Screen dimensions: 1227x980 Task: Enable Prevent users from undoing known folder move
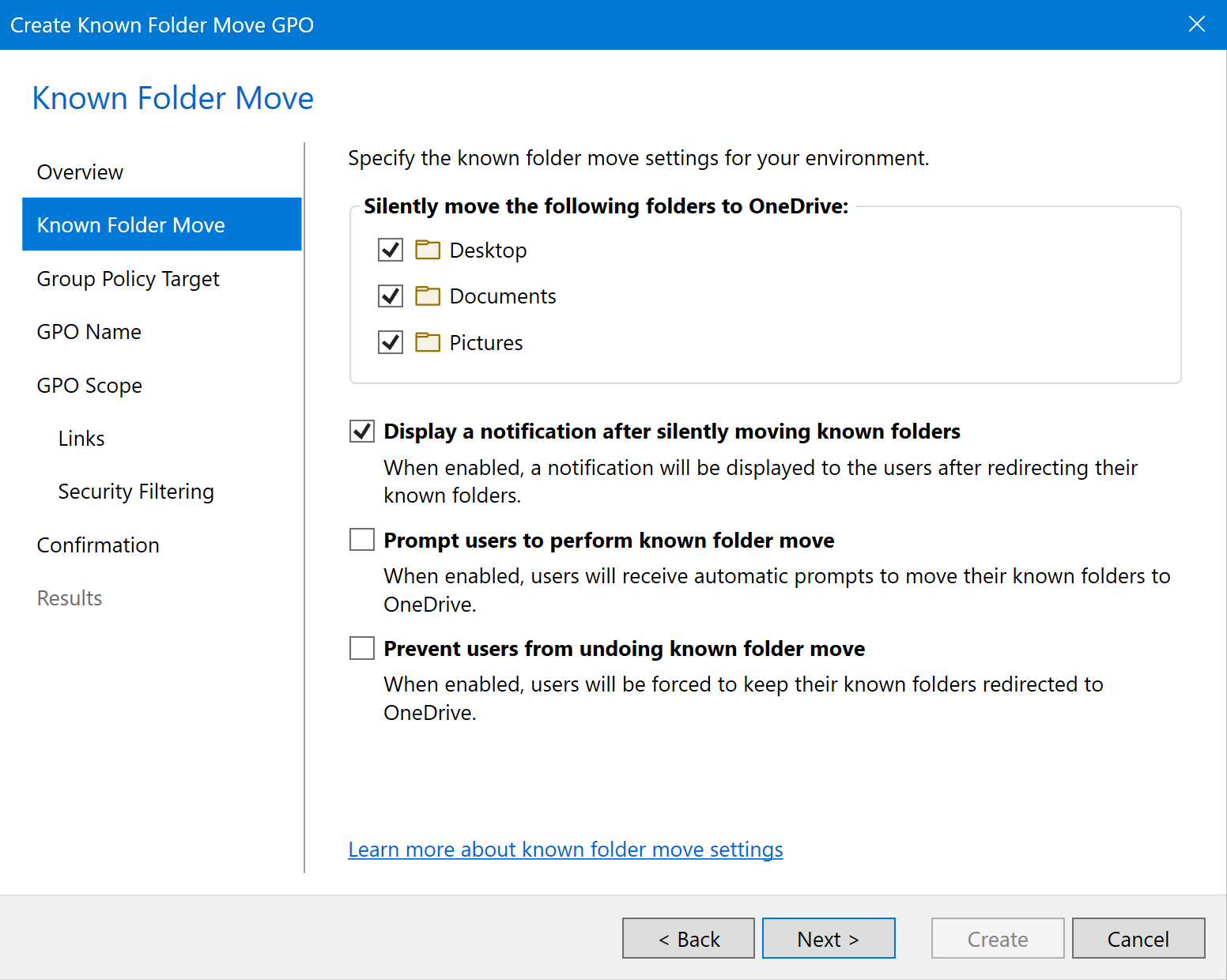(x=362, y=648)
